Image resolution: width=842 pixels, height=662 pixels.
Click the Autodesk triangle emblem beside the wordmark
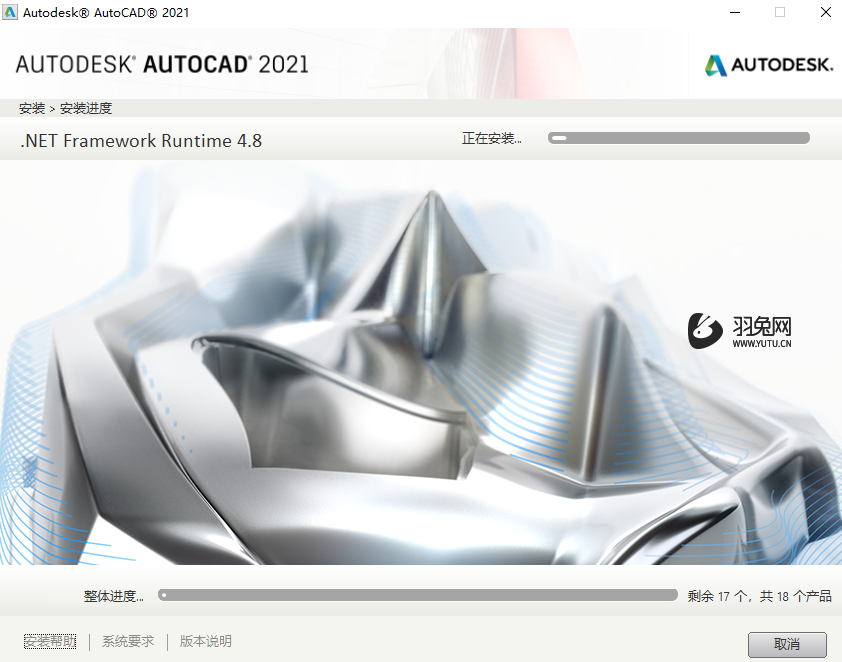coord(717,65)
